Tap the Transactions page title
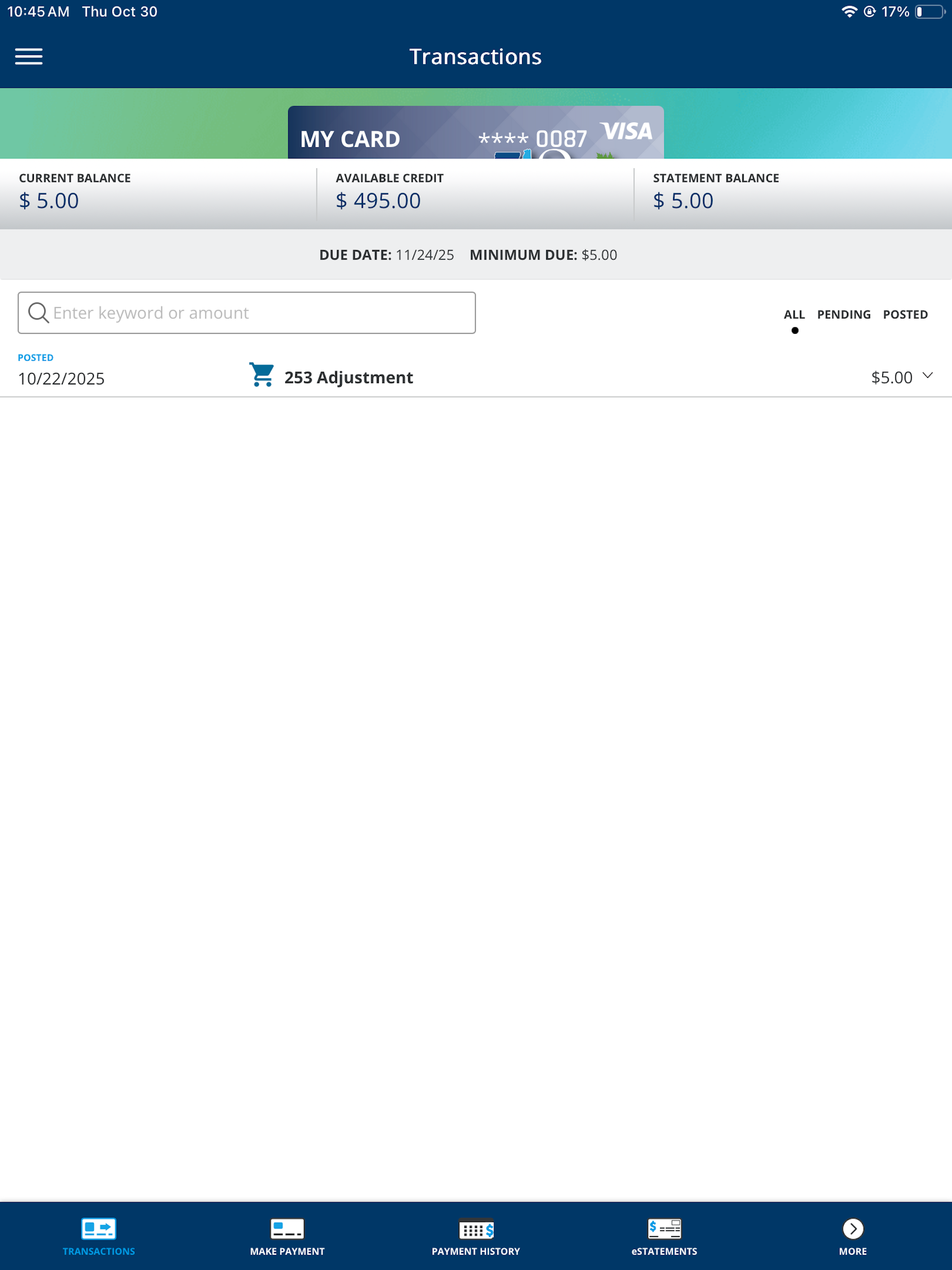 [476, 57]
